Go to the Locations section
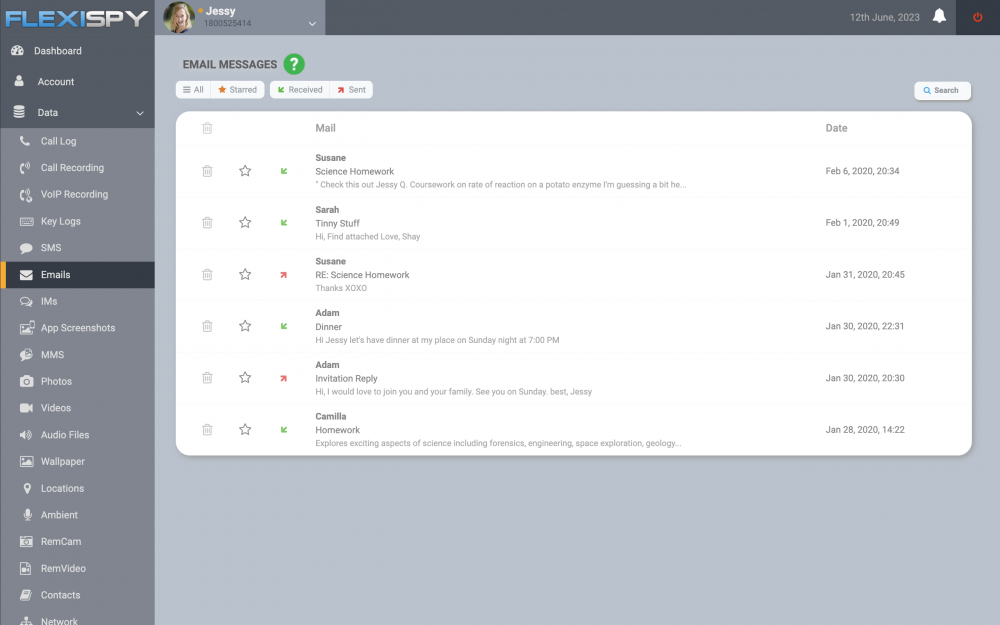 pyautogui.click(x=62, y=488)
